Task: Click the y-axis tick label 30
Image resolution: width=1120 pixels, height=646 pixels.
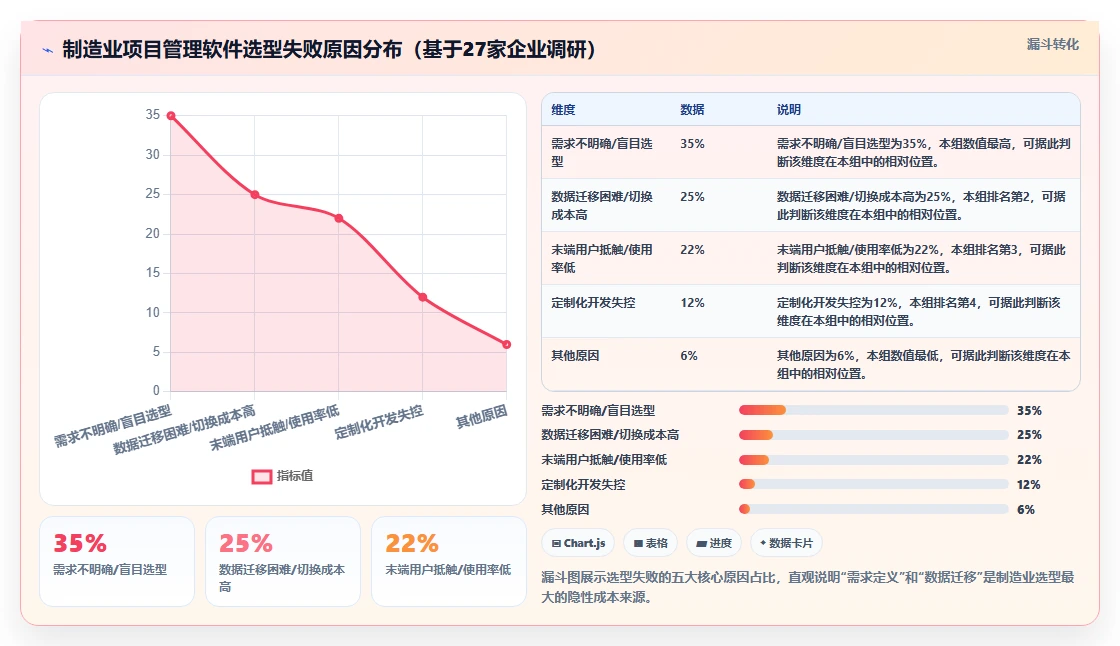Action: tap(152, 154)
